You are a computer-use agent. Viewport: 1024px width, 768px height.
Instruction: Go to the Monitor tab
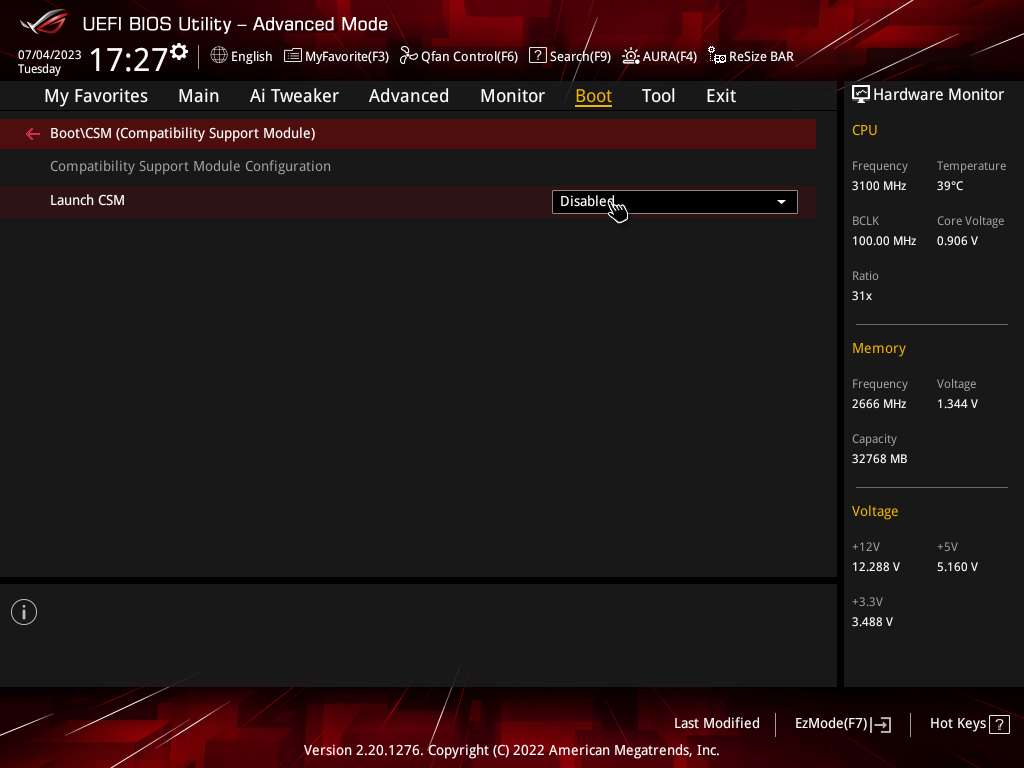click(513, 96)
